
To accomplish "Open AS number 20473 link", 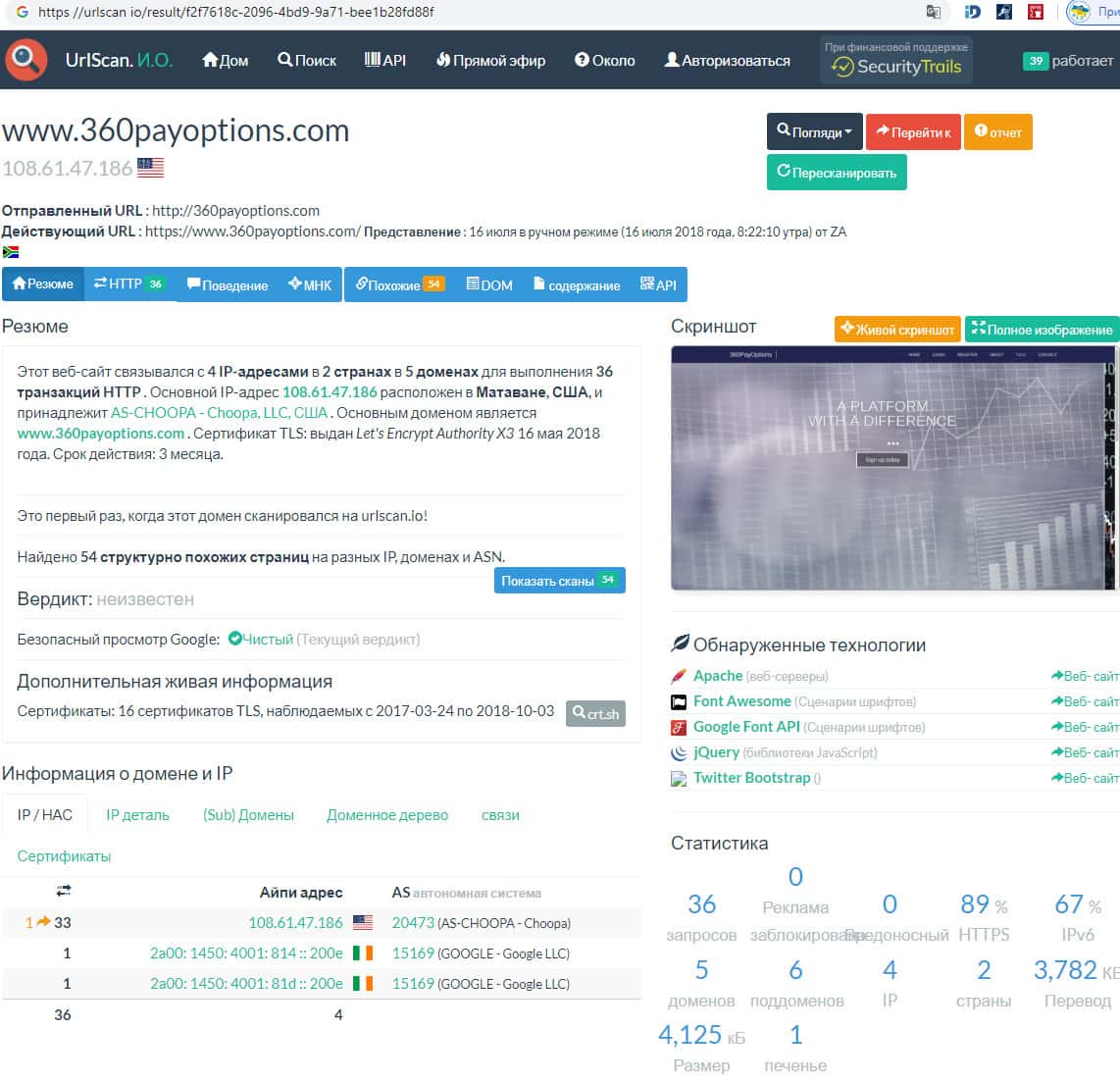I will (413, 922).
